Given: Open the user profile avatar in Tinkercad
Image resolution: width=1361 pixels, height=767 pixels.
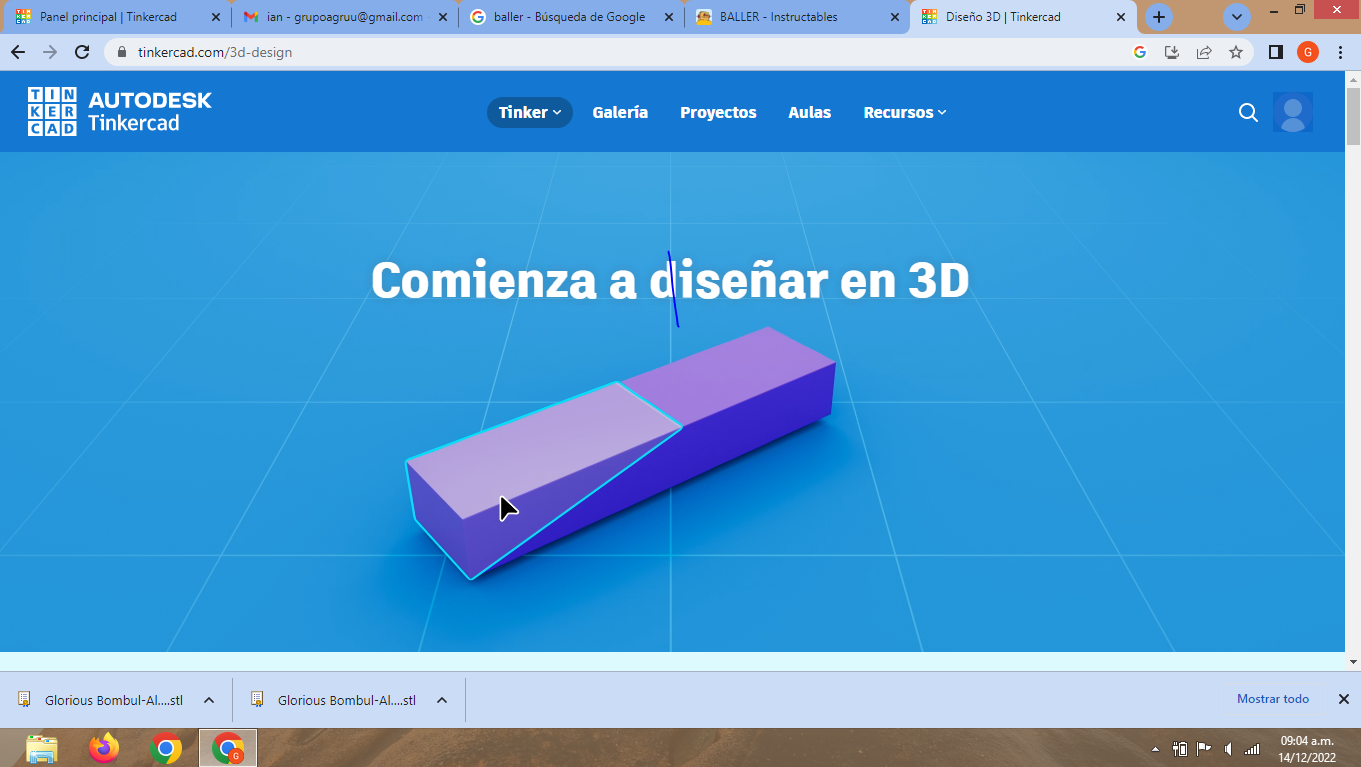Looking at the screenshot, I should pos(1293,113).
